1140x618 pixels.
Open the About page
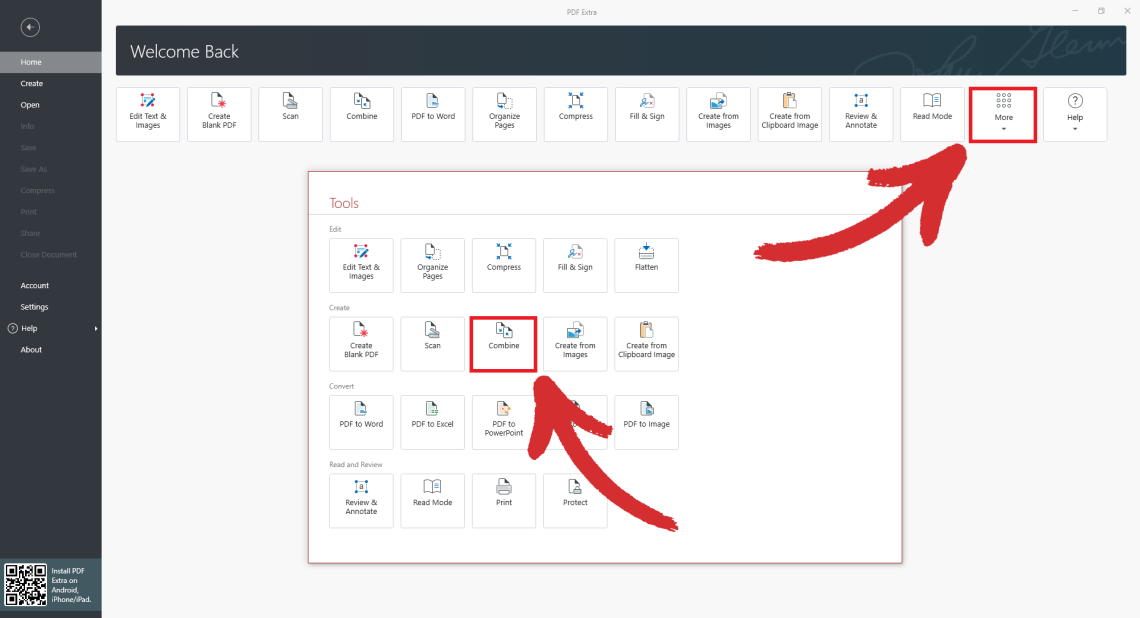[x=31, y=349]
